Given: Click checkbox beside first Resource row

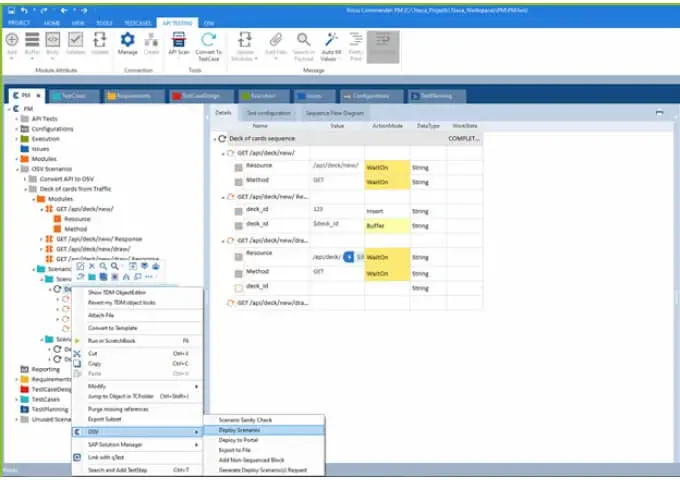Looking at the screenshot, I should 238,166.
